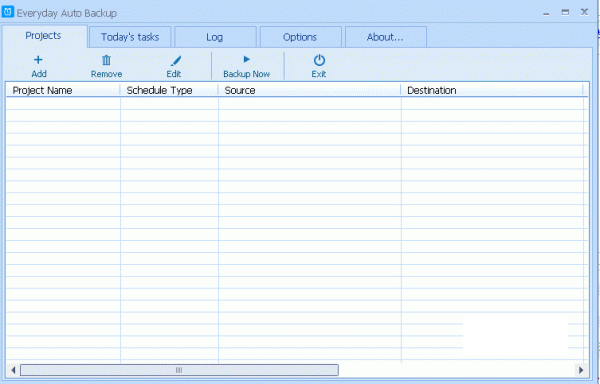Image resolution: width=600 pixels, height=384 pixels.
Task: Minimize the Everyday Auto Backup window
Action: point(546,13)
